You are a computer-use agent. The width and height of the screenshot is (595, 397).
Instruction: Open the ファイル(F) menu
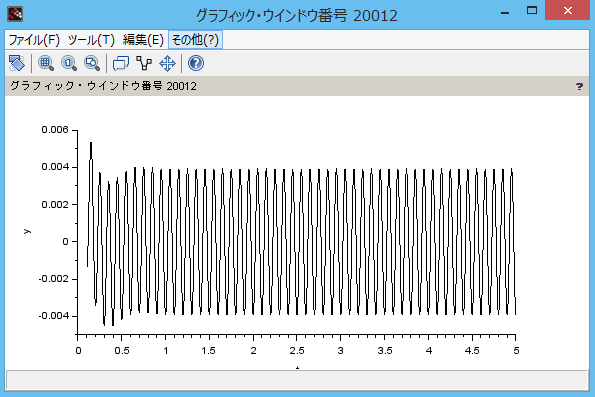point(34,39)
